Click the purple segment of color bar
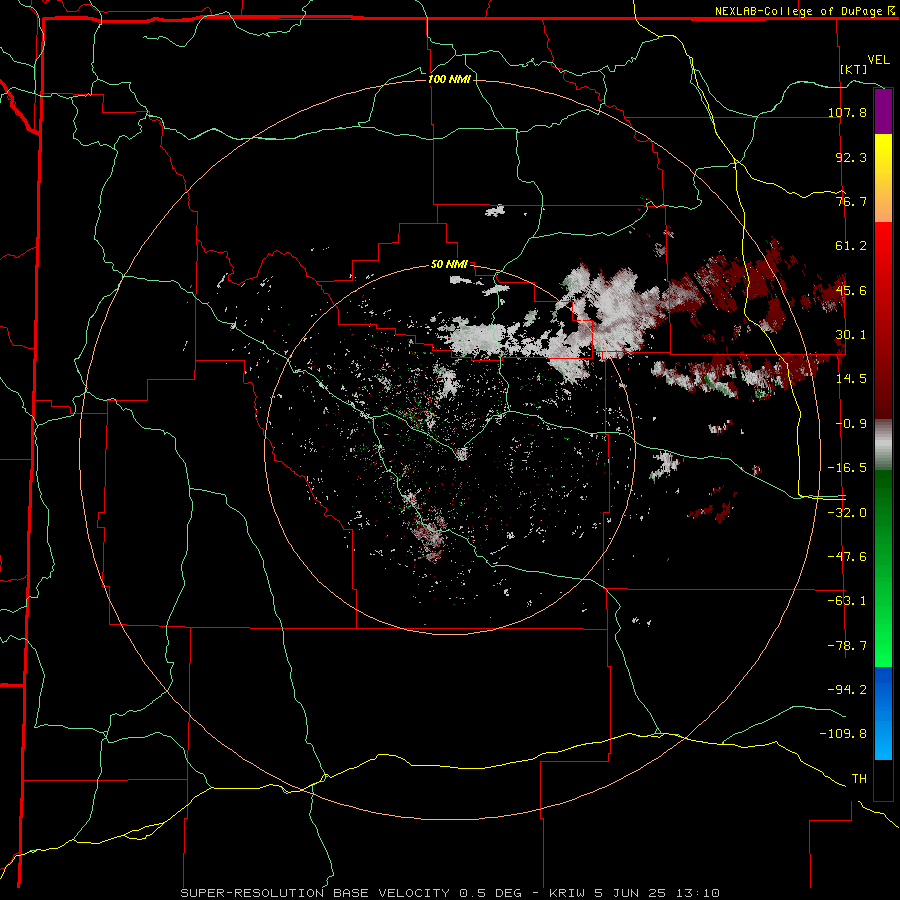This screenshot has height=900, width=900. (883, 111)
